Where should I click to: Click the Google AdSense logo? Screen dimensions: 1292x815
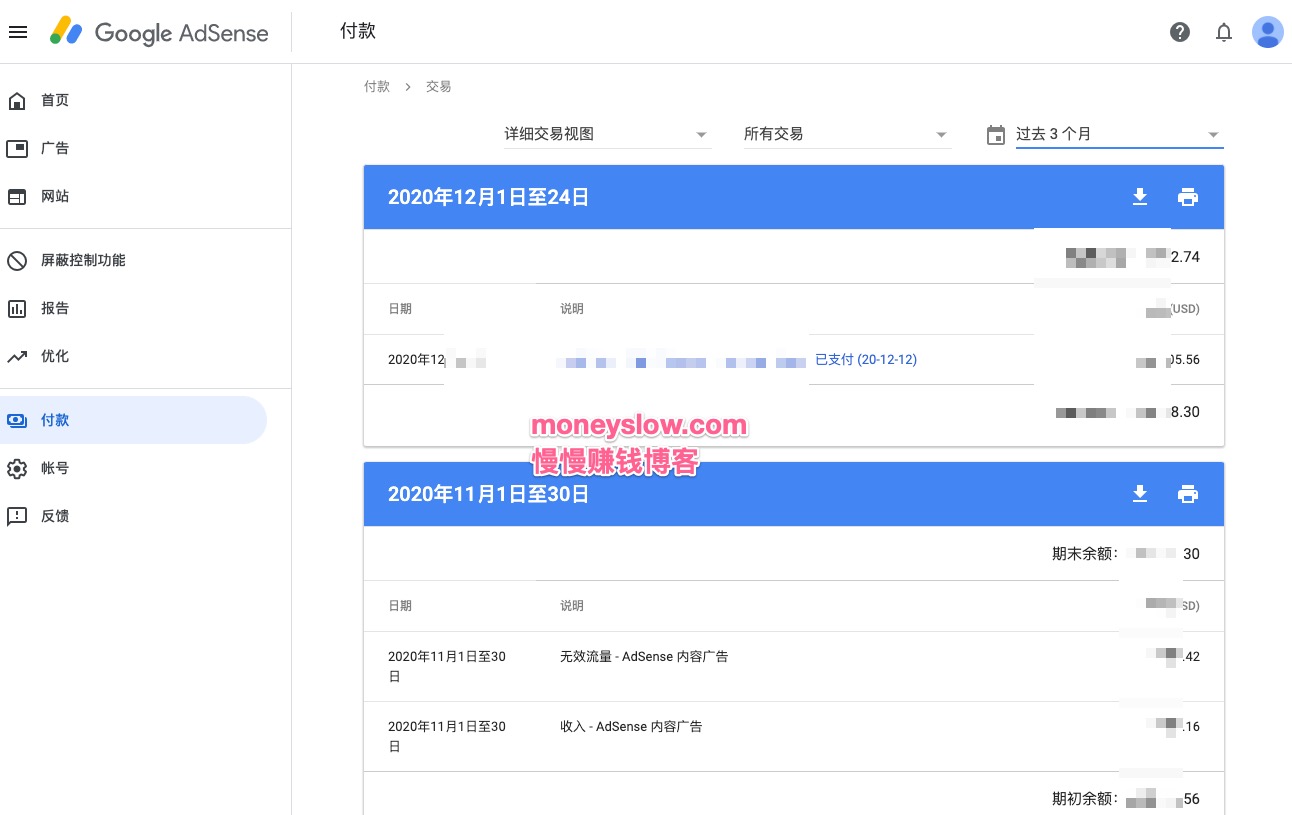(159, 32)
